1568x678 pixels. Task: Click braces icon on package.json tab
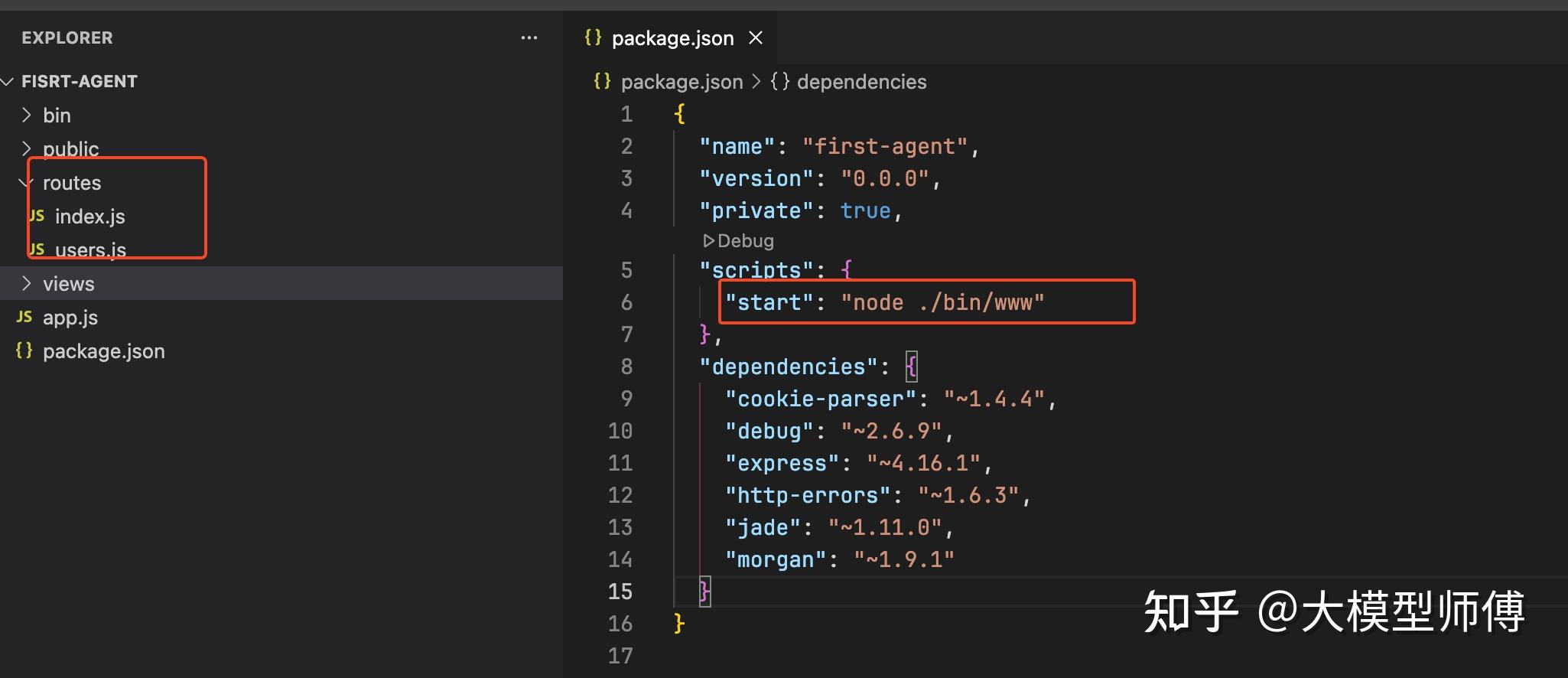pos(593,37)
